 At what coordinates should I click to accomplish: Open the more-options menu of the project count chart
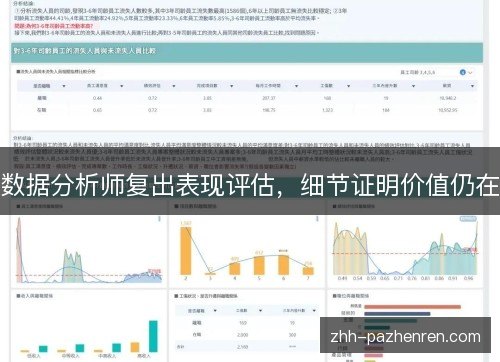point(317,219)
